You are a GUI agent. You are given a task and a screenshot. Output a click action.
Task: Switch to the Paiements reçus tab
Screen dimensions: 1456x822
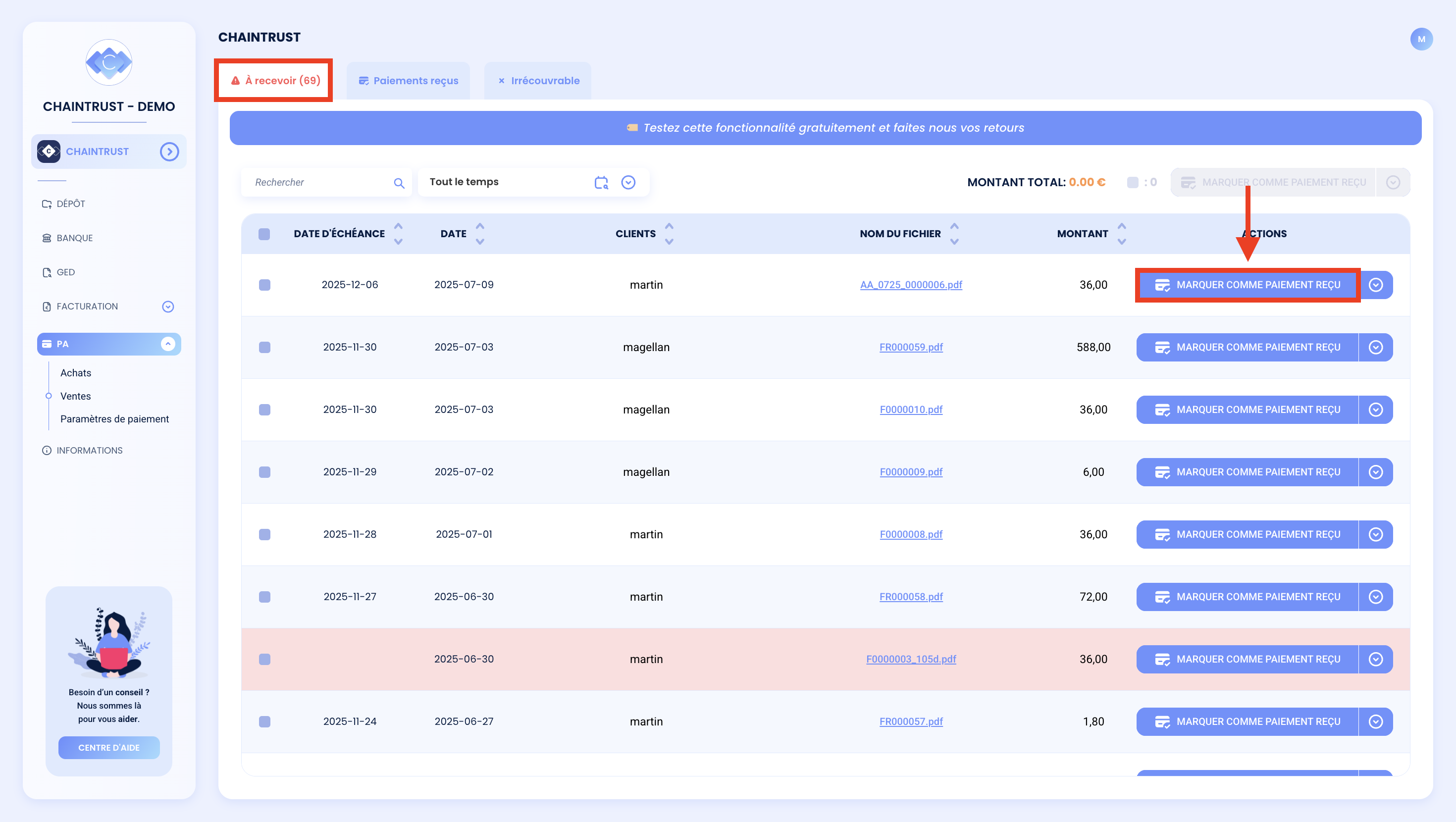(408, 81)
